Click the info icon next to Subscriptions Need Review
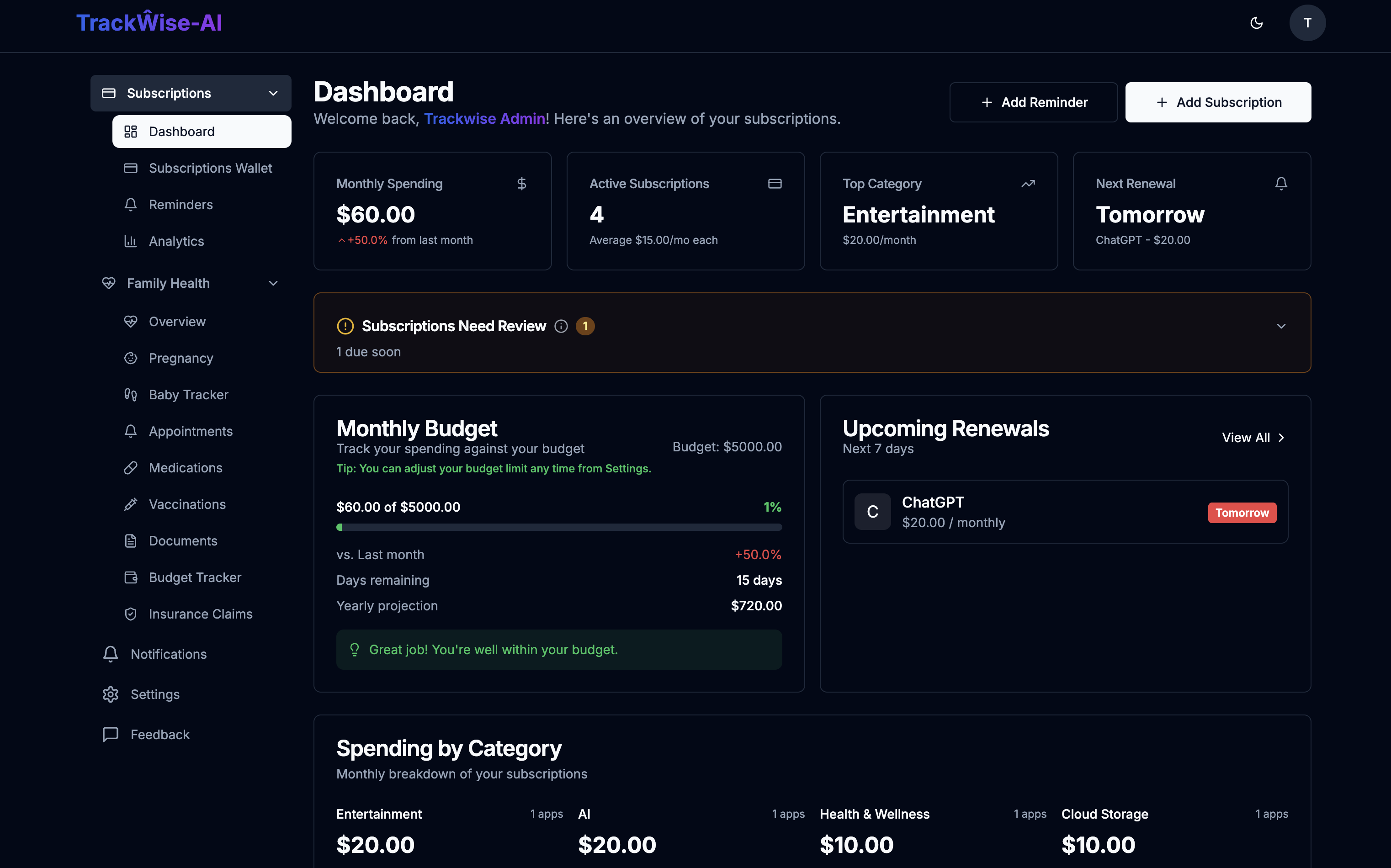The width and height of the screenshot is (1391, 868). 561,326
